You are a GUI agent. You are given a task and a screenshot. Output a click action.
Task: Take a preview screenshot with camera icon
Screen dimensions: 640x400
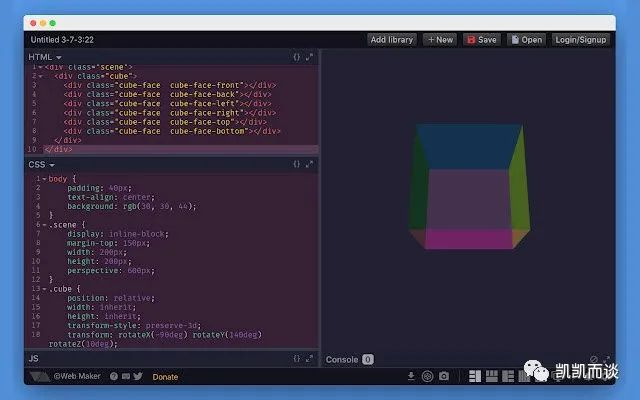[x=444, y=376]
